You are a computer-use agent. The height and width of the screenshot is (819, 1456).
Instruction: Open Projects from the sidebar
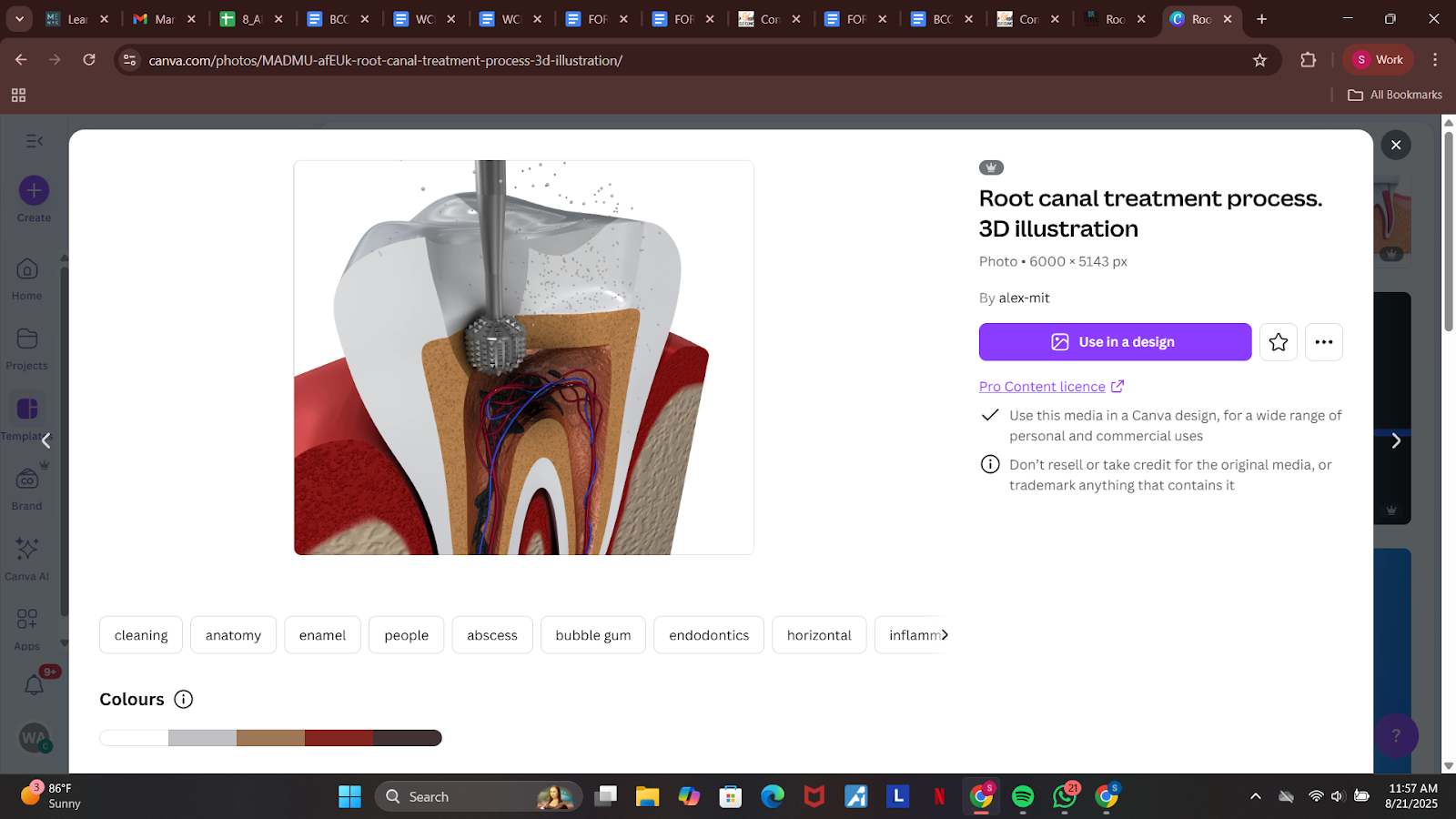[26, 347]
